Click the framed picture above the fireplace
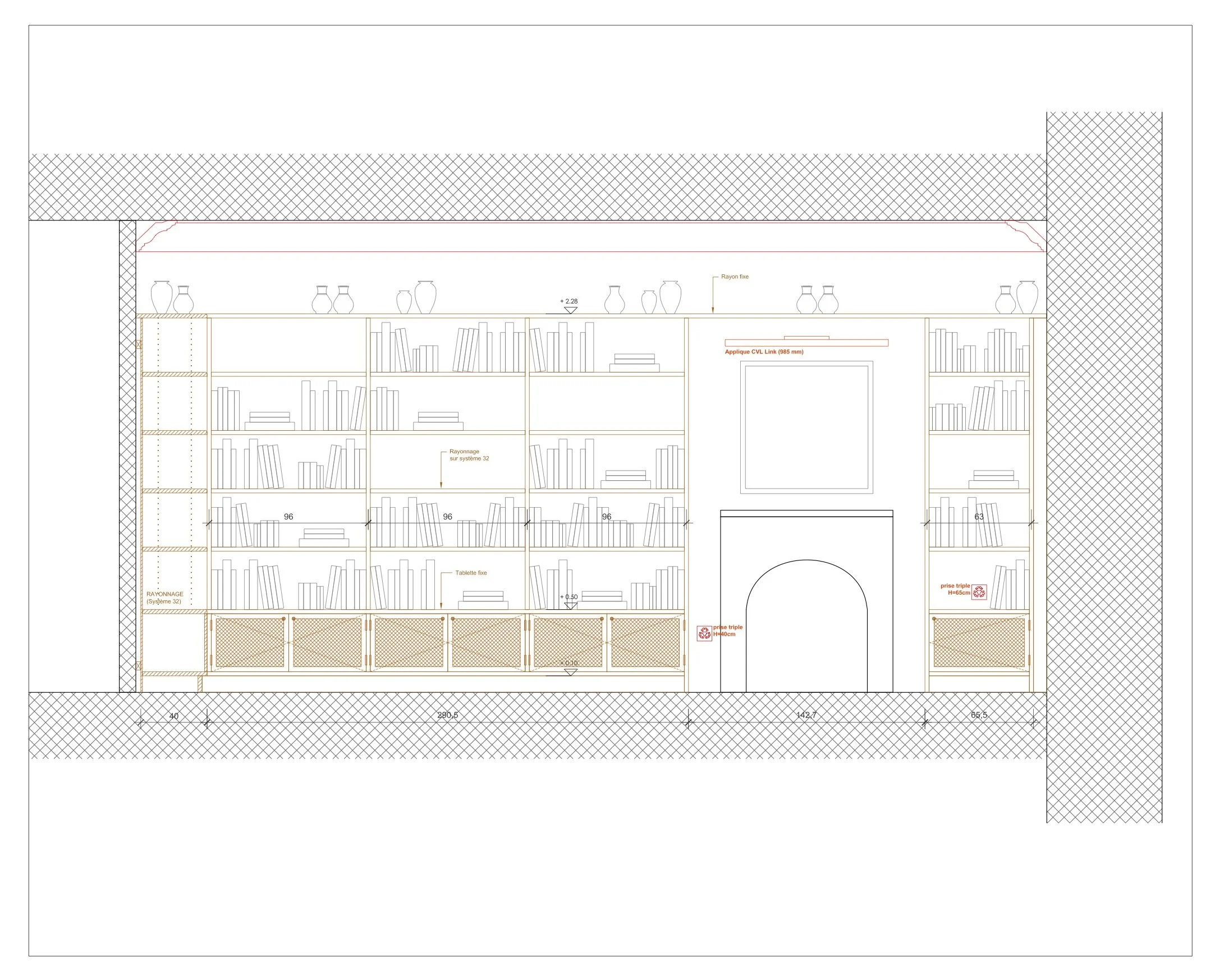 tap(806, 427)
